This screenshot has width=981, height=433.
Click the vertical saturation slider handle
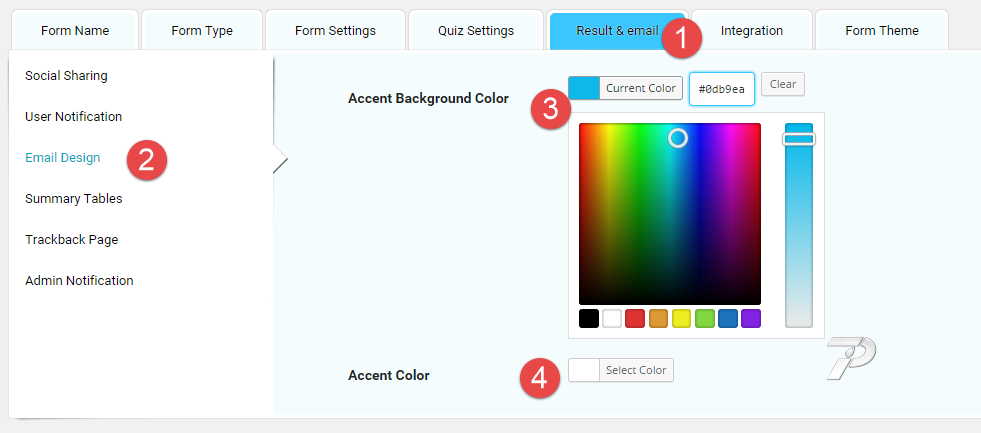799,139
